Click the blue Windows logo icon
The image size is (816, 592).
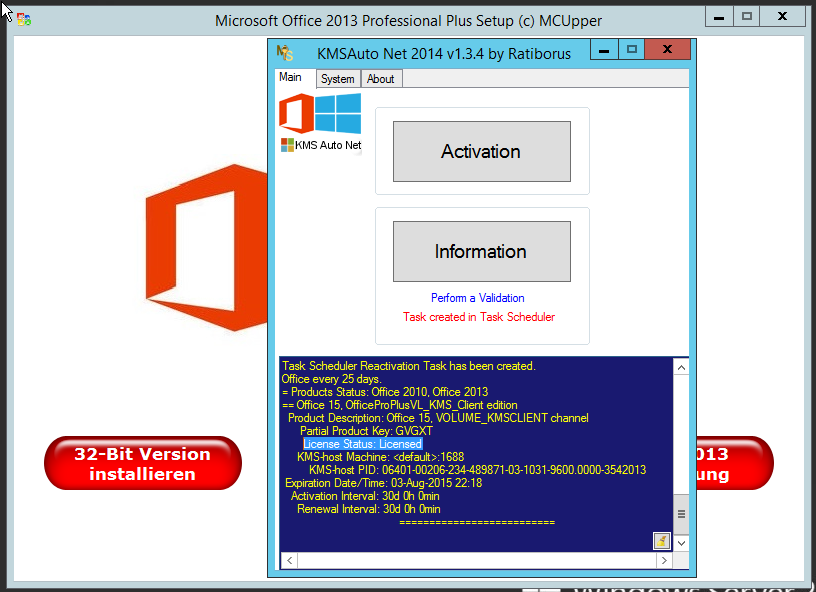pos(338,113)
